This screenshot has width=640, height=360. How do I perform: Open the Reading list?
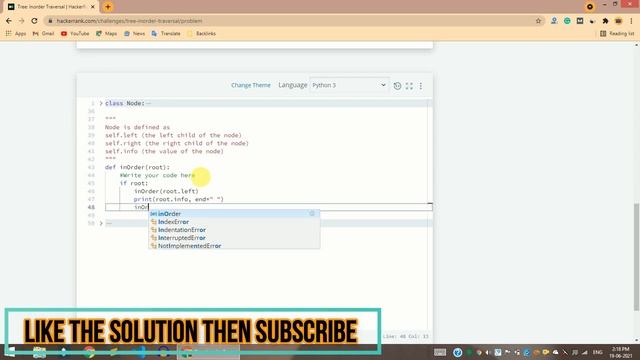tap(617, 33)
